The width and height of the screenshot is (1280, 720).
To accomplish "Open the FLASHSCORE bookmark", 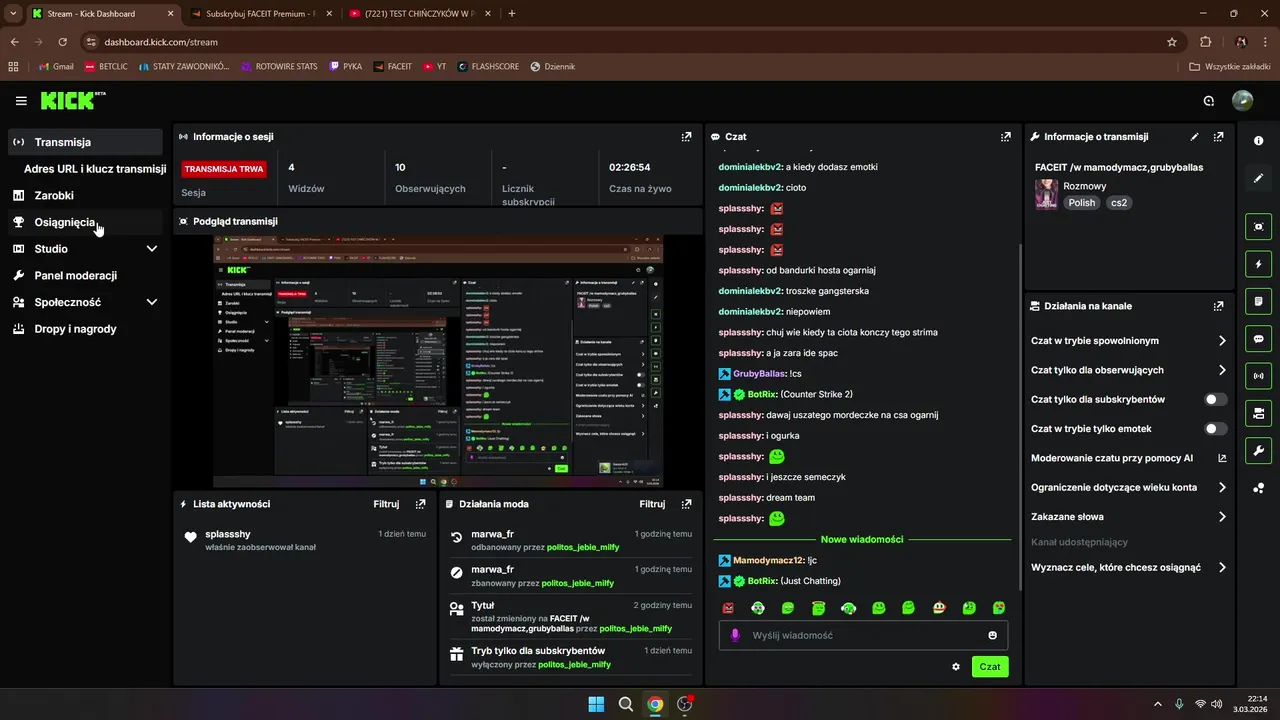I will pos(488,67).
